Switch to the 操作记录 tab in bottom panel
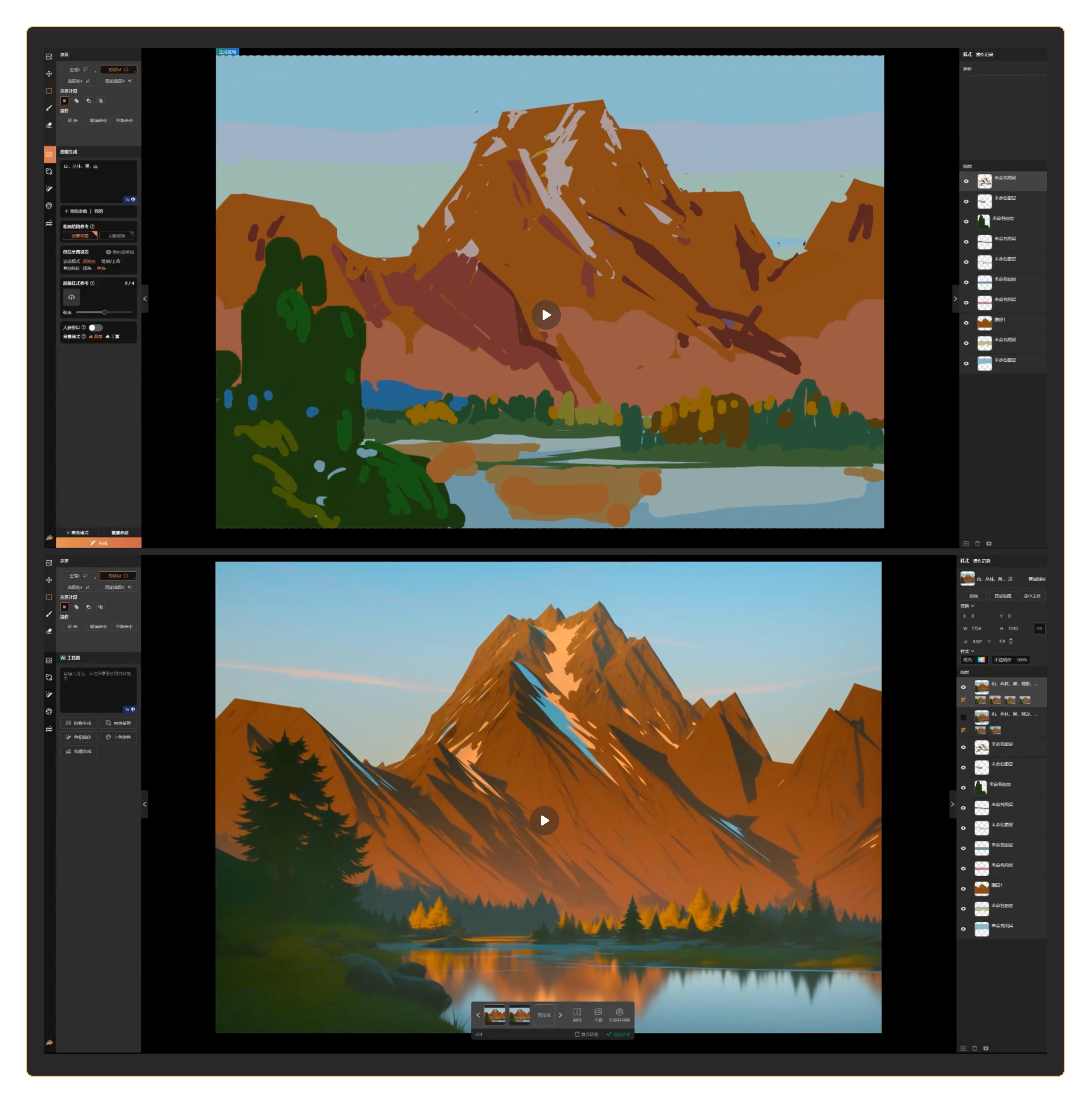This screenshot has width=1092, height=1104. tap(982, 560)
